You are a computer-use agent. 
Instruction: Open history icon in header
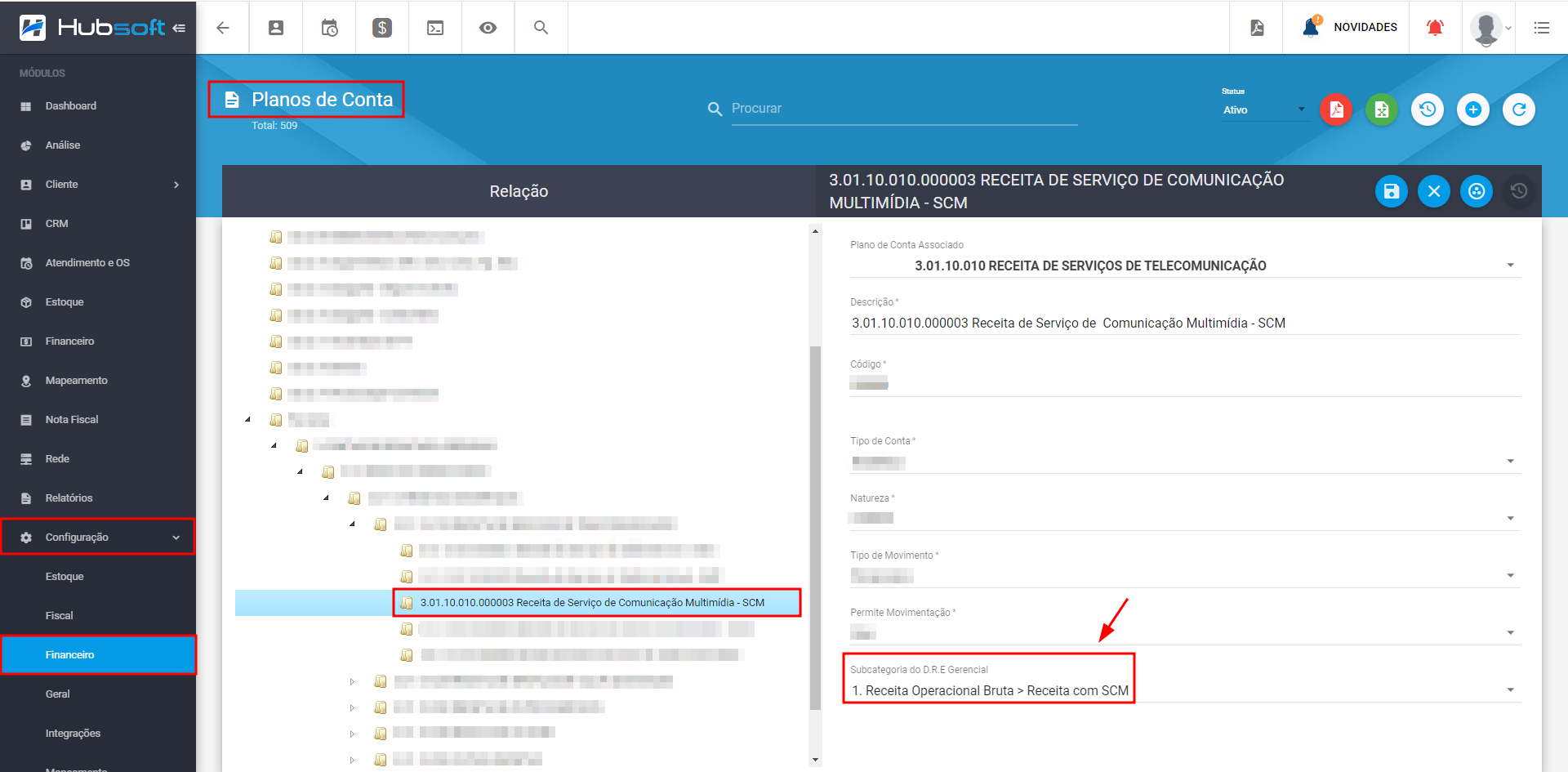(x=1428, y=109)
